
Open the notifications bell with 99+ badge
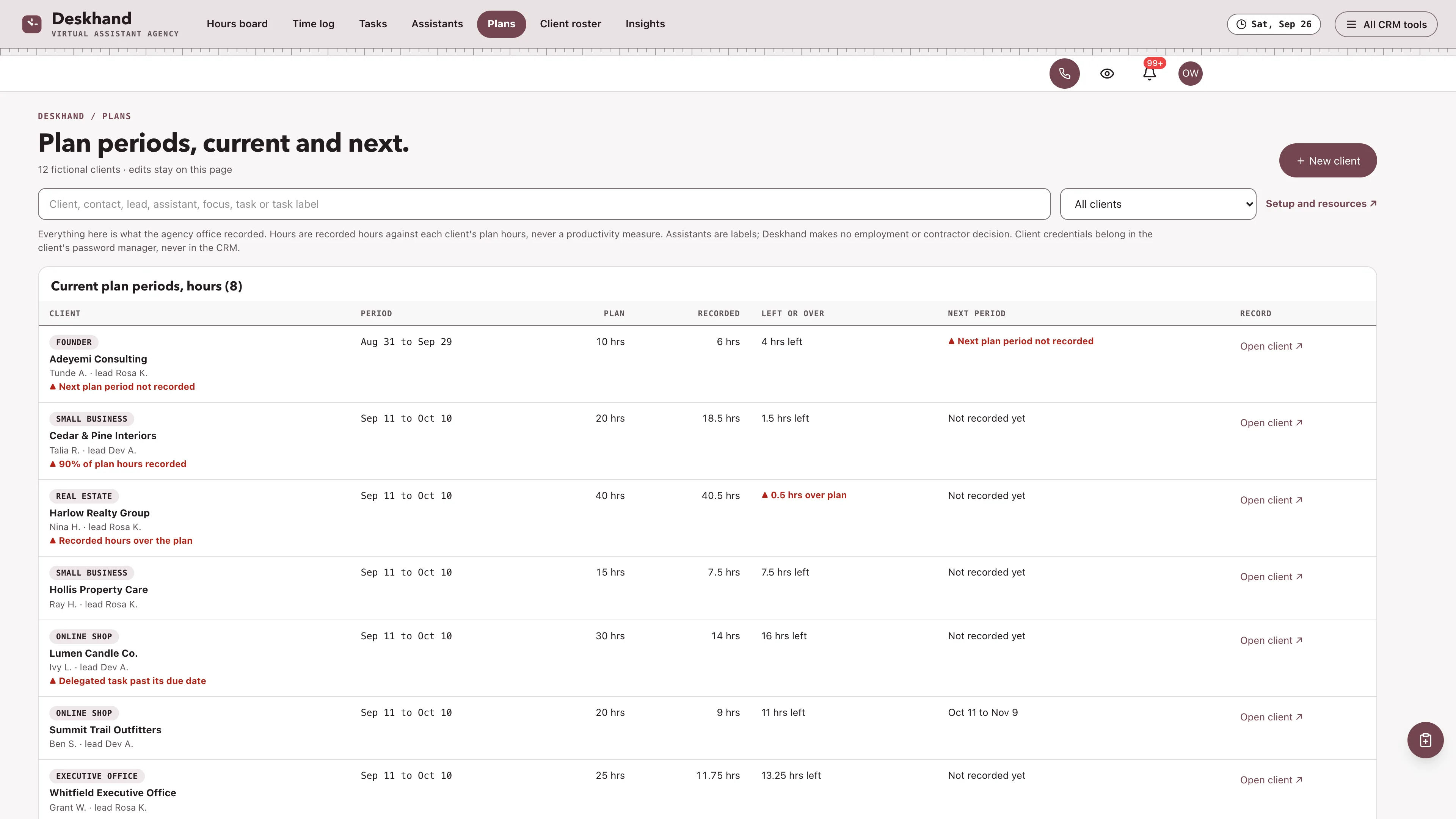point(1149,74)
